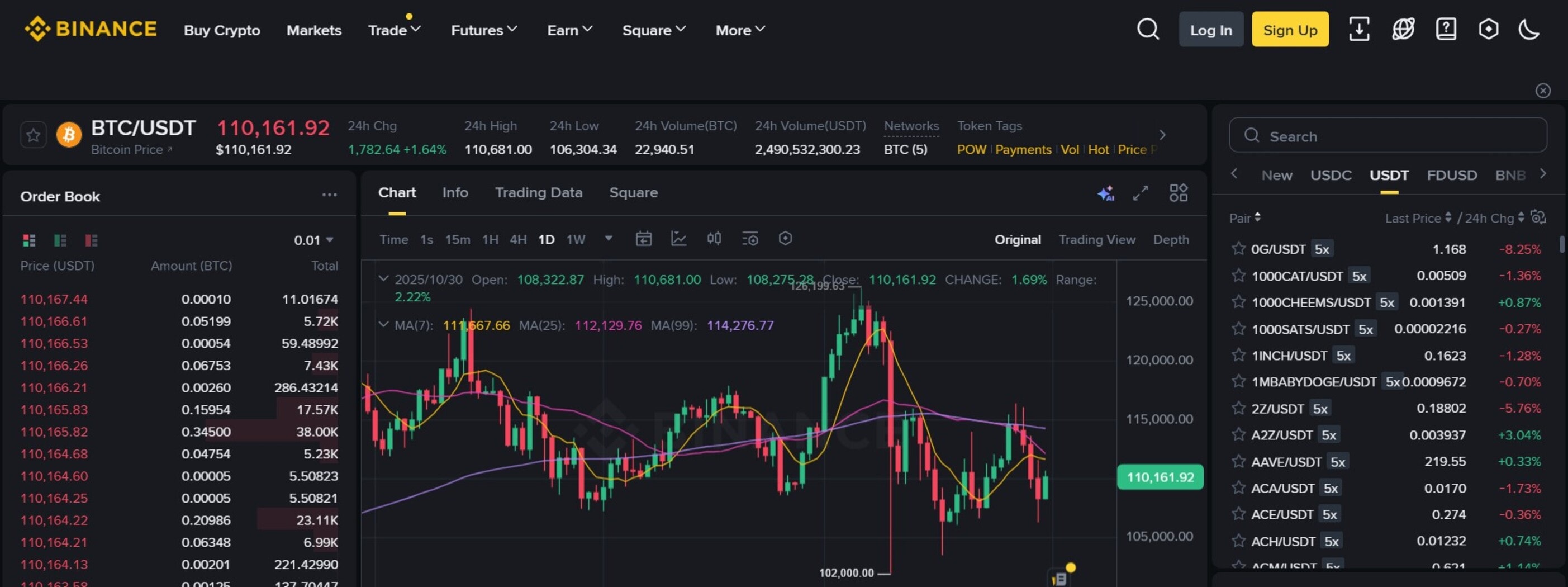This screenshot has width=1568, height=587.
Task: Favorite BTC/USDT with the star icon
Action: click(34, 135)
